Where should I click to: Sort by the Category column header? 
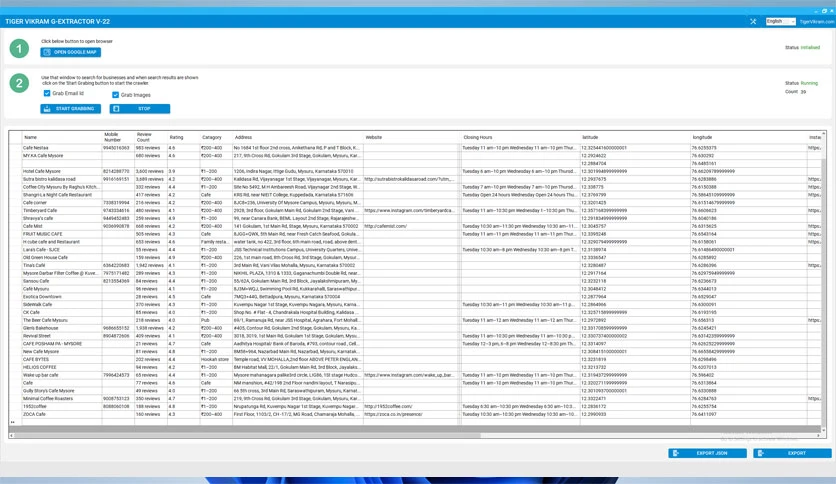tap(216, 138)
